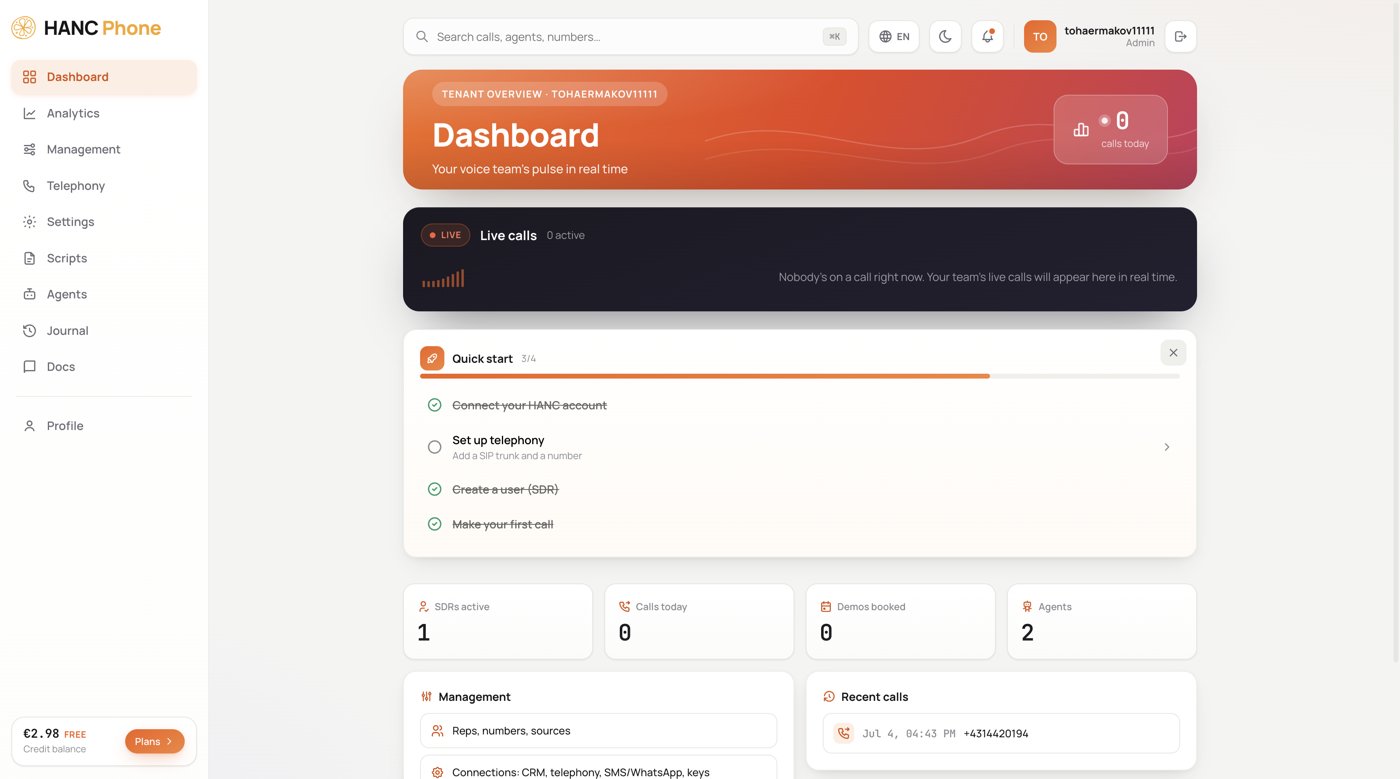Click the Journal history icon

coord(29,330)
